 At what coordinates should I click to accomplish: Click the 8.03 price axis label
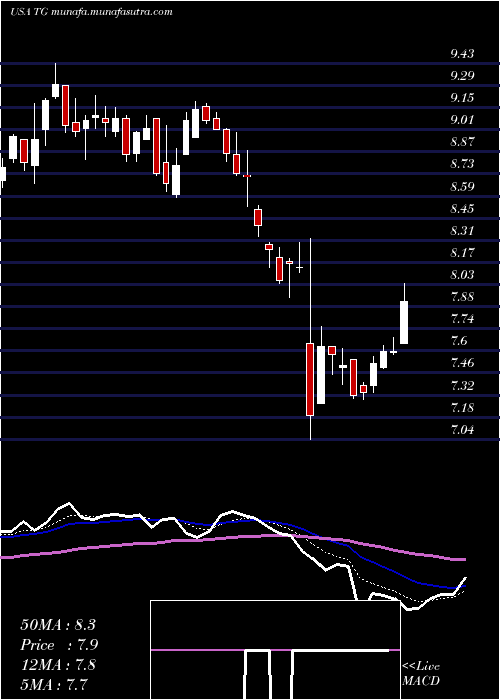pos(462,275)
